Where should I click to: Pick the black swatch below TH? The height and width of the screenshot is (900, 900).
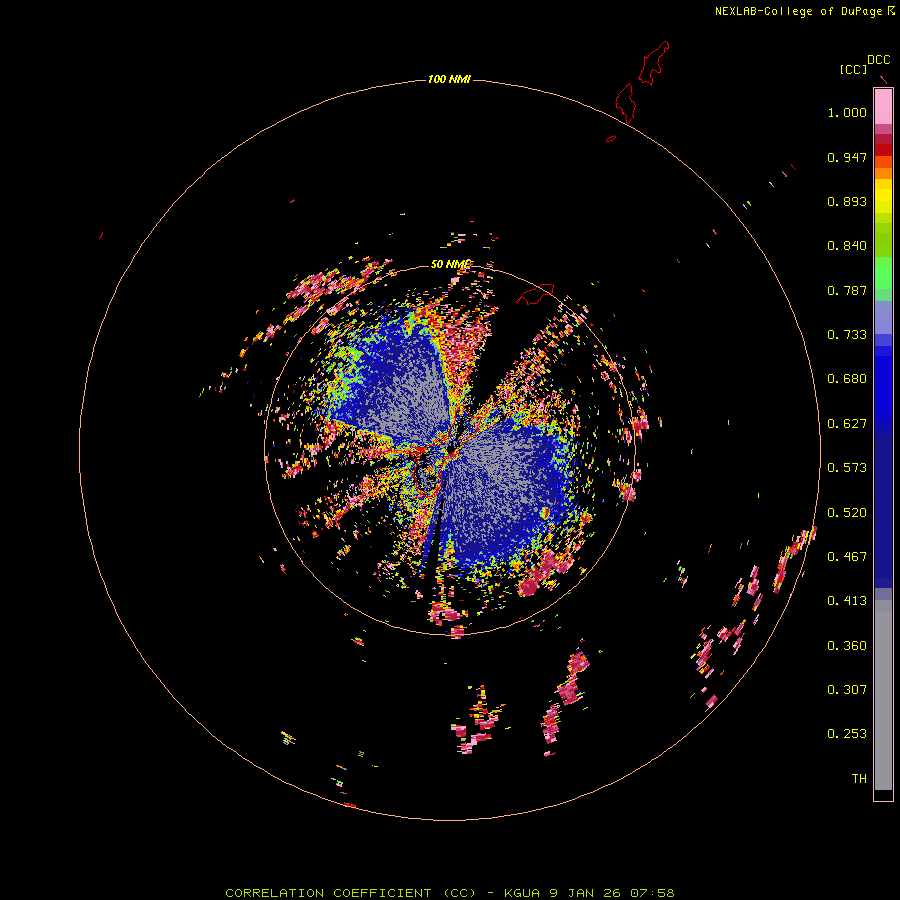click(x=883, y=794)
